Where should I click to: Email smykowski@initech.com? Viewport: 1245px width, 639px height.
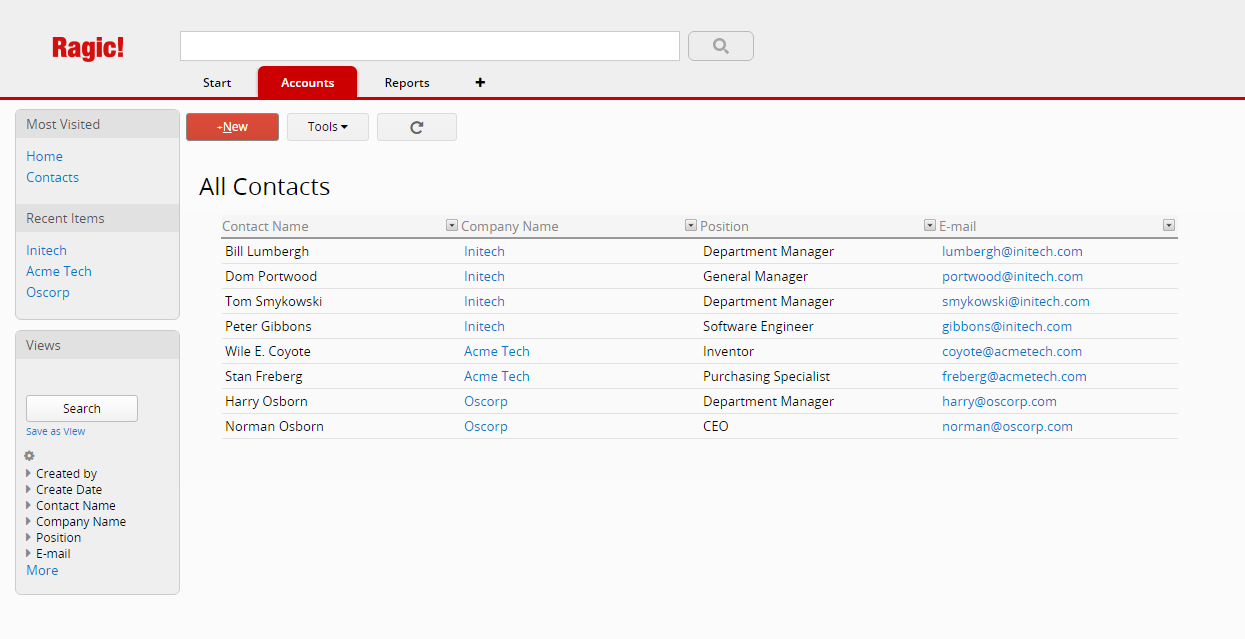[1016, 302]
